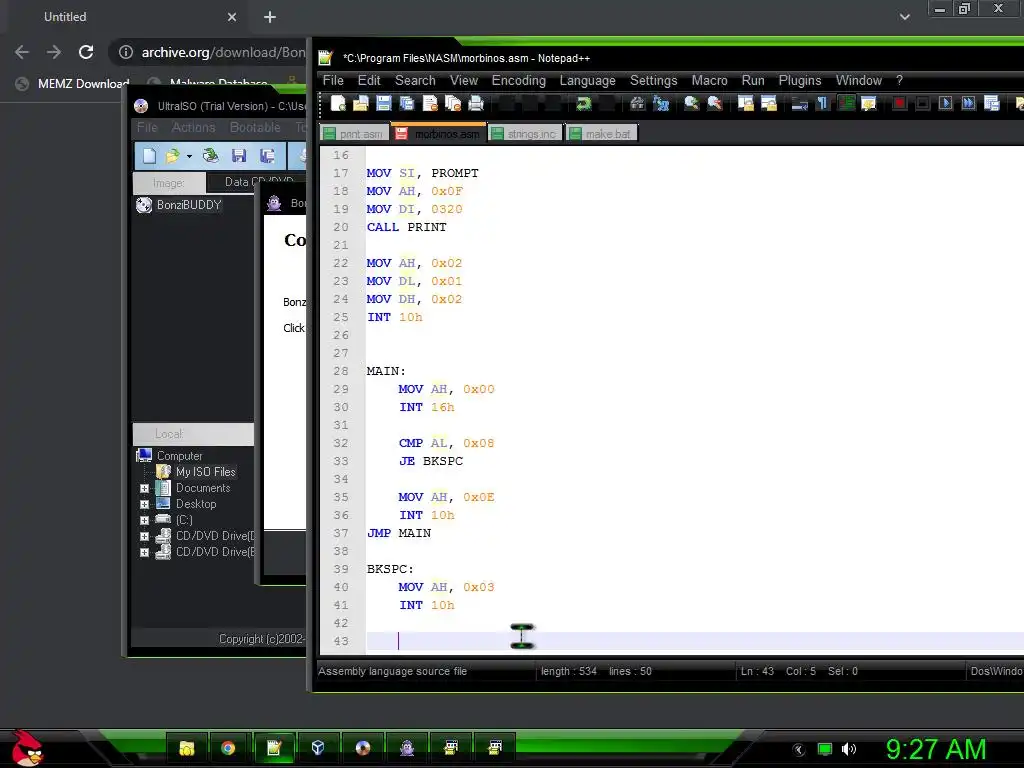Click Open file icon in Notepad++ toolbar
The image size is (1024, 768).
pyautogui.click(x=360, y=103)
